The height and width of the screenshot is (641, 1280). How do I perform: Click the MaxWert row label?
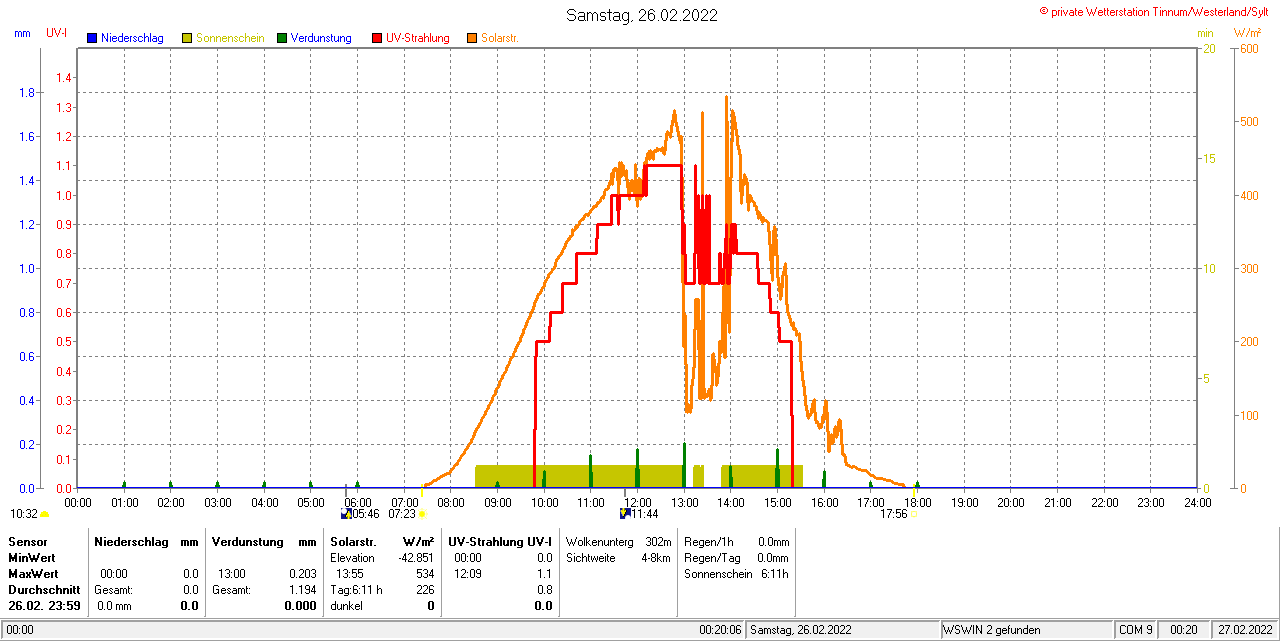[34, 574]
